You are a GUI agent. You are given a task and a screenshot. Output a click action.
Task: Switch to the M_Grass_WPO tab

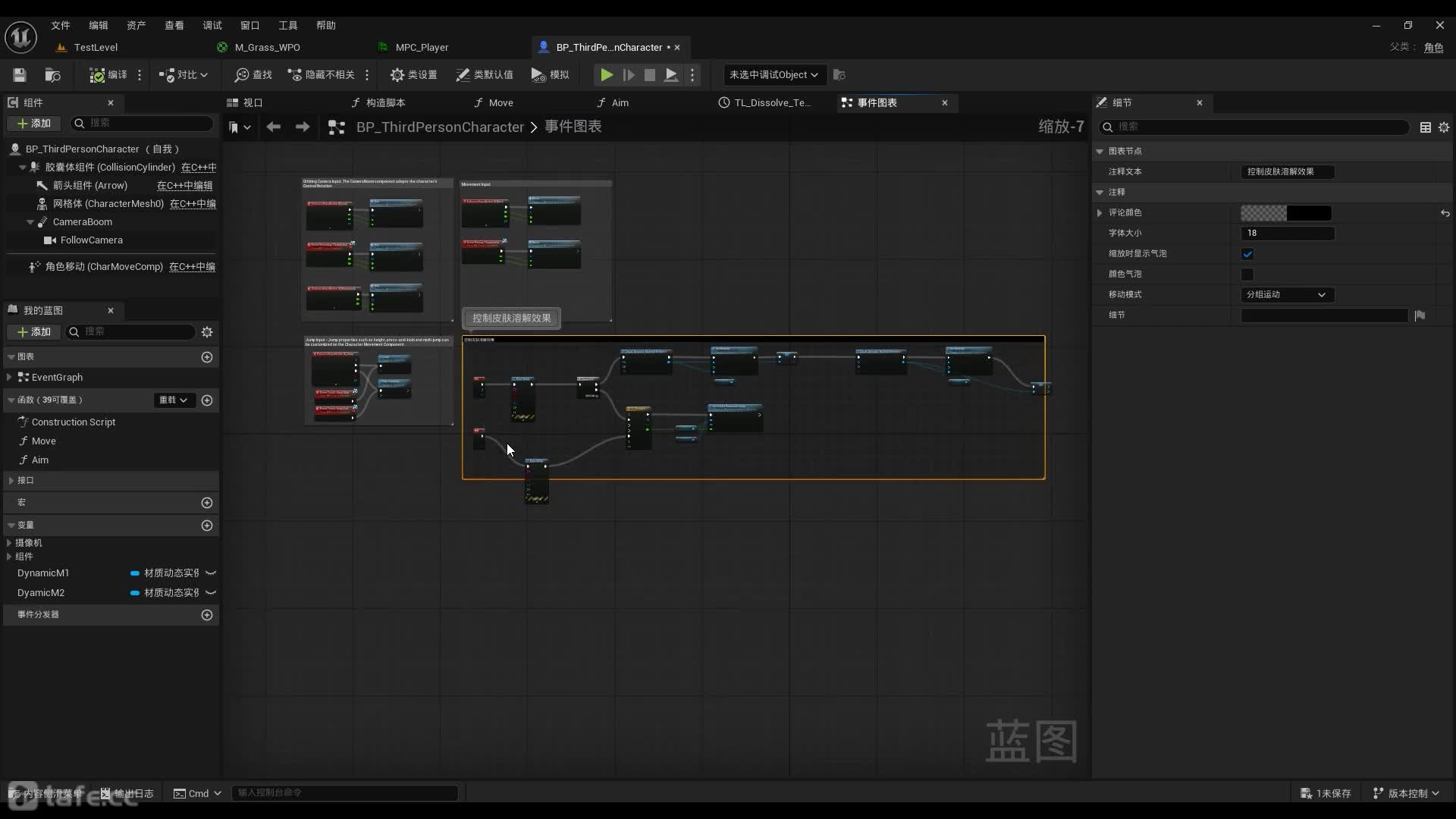[267, 47]
